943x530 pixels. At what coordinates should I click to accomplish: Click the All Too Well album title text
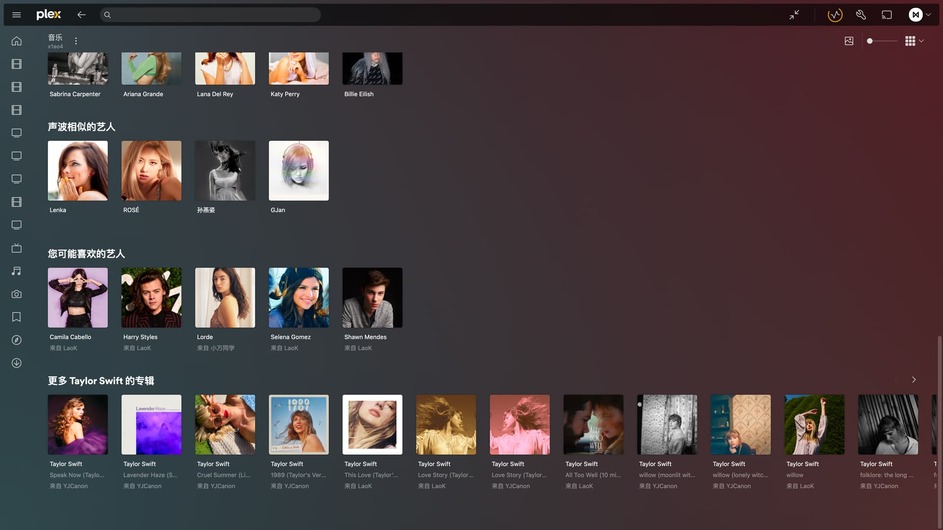coord(593,475)
